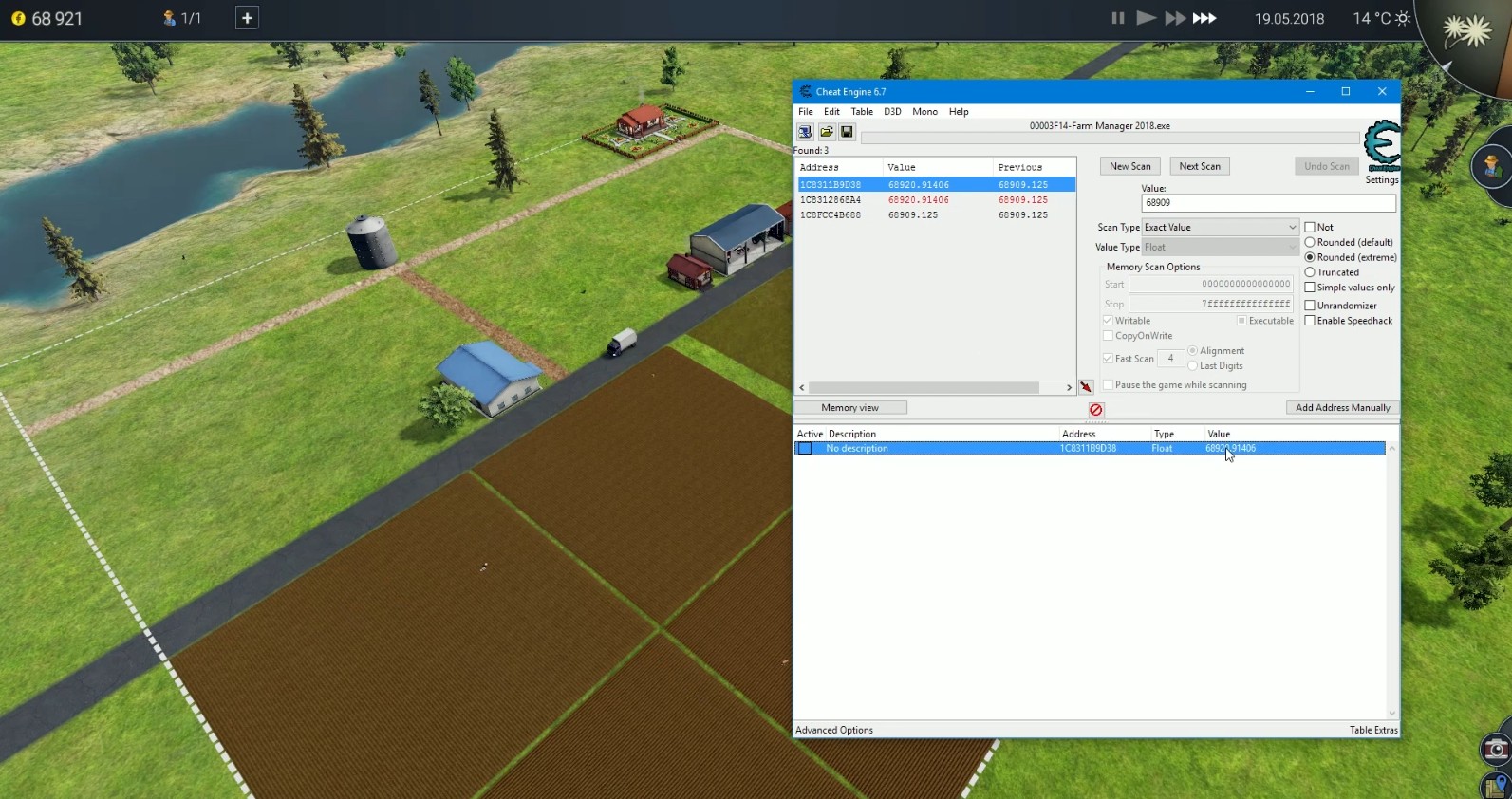Click the Description column header in address table

[x=851, y=435]
